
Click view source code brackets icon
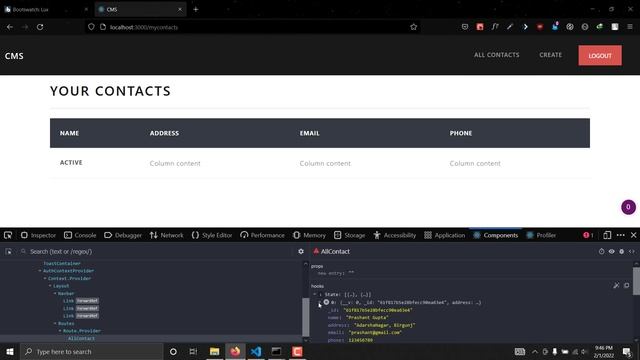(631, 251)
